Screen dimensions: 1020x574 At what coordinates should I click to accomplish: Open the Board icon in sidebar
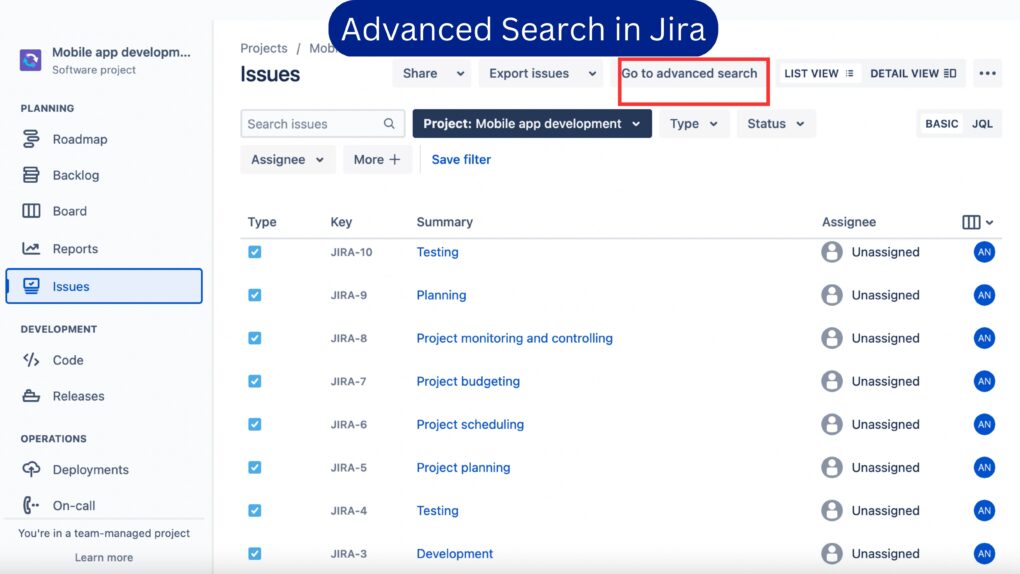(31, 211)
